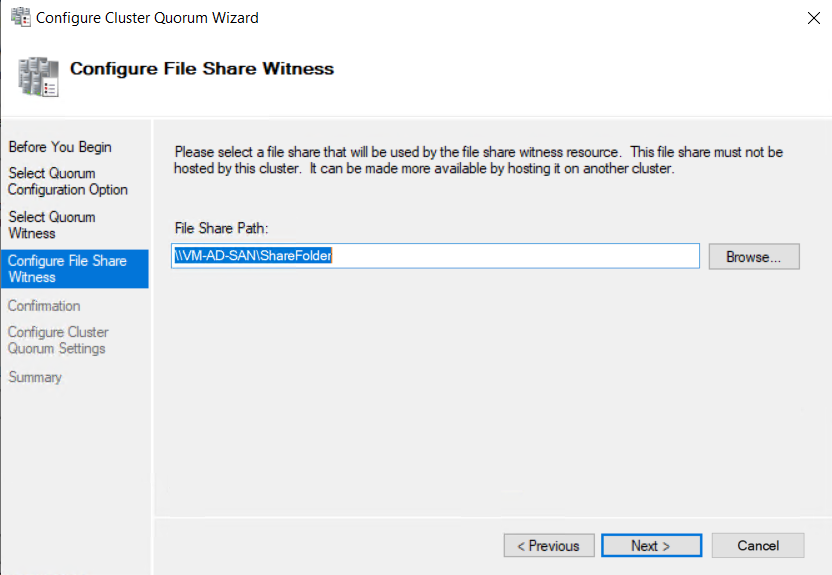Image resolution: width=832 pixels, height=575 pixels.
Task: Proceed with the Next button
Action: 651,545
